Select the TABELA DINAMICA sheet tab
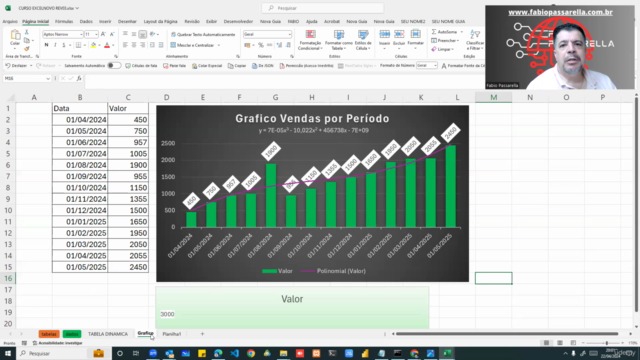The image size is (640, 360). coord(108,334)
